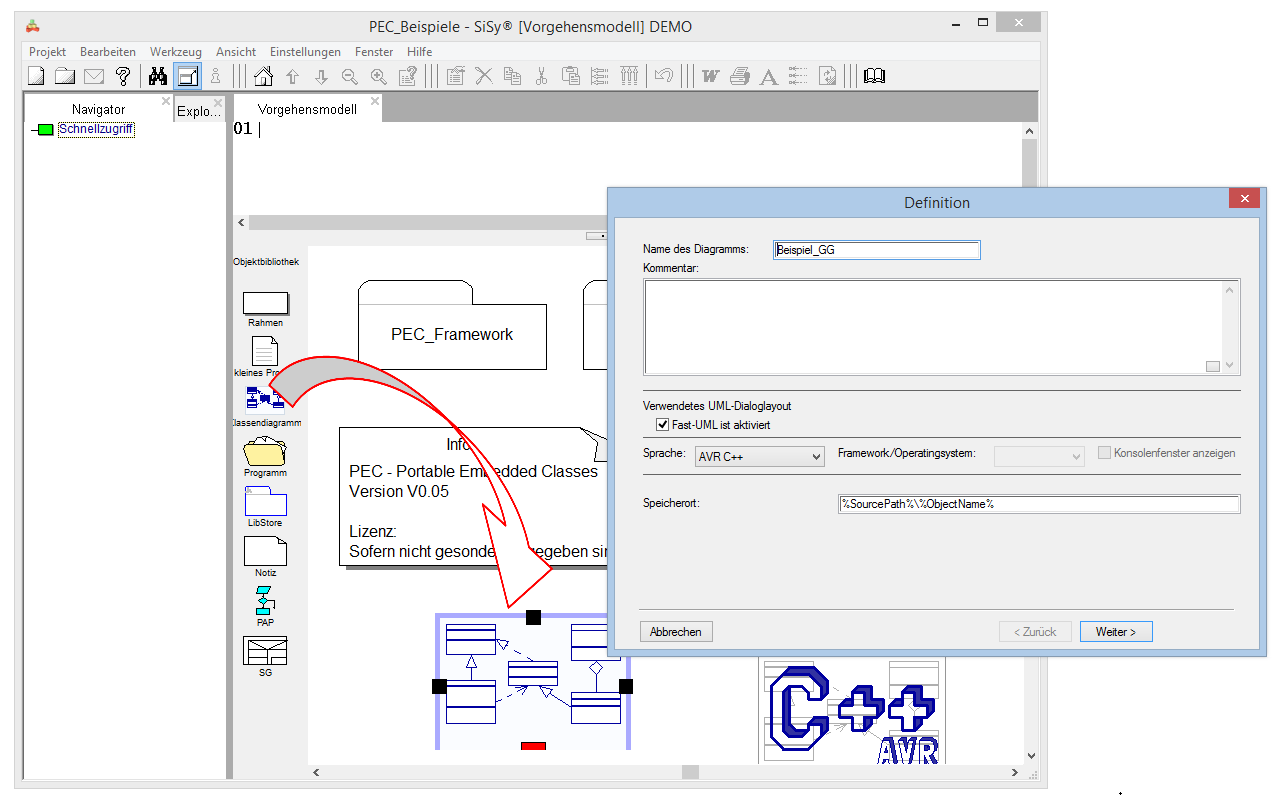Select the Rahmen object in Objektbibliothek
1281x808 pixels.
point(265,303)
